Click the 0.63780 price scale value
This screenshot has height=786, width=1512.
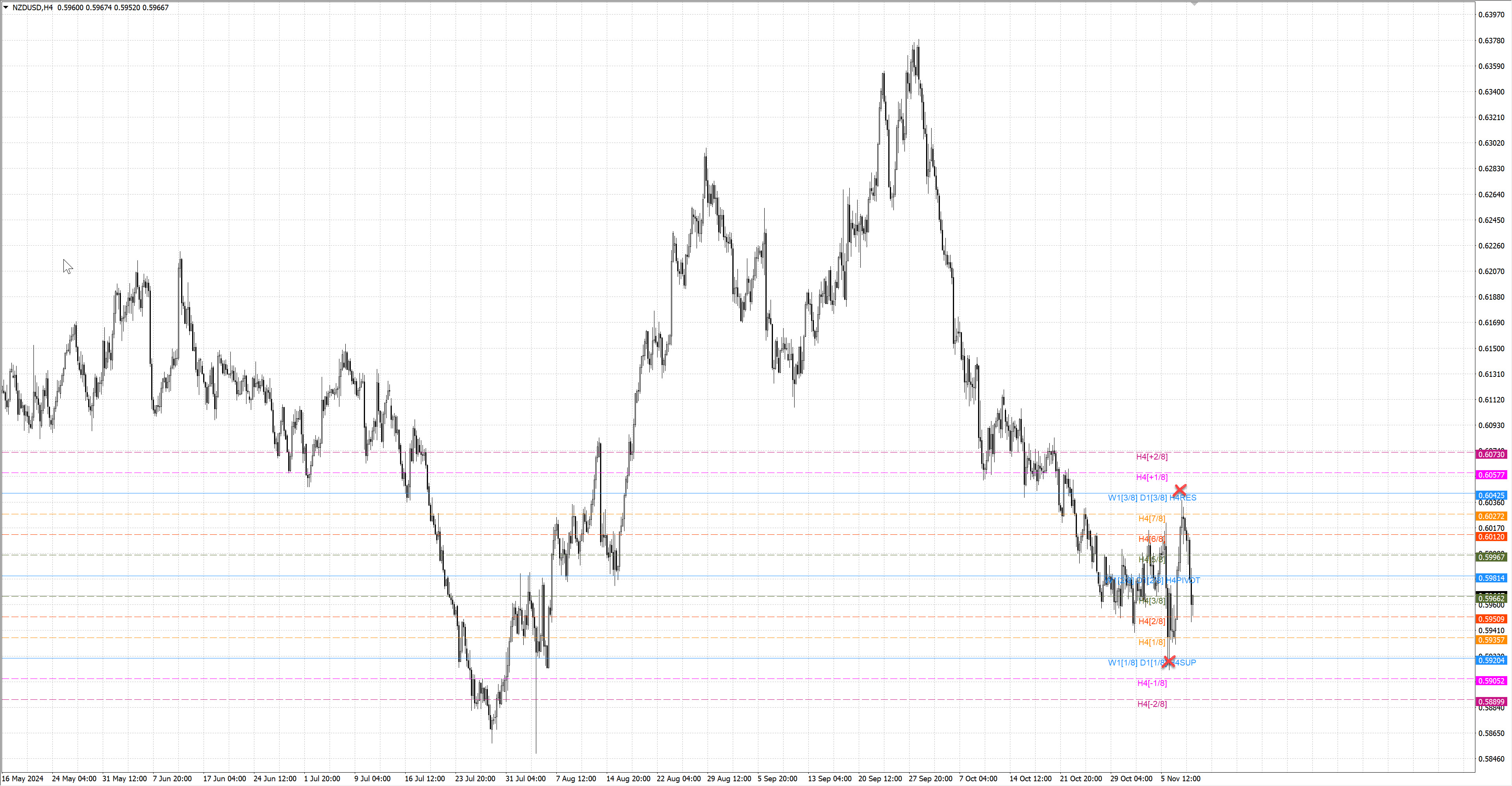[1491, 41]
